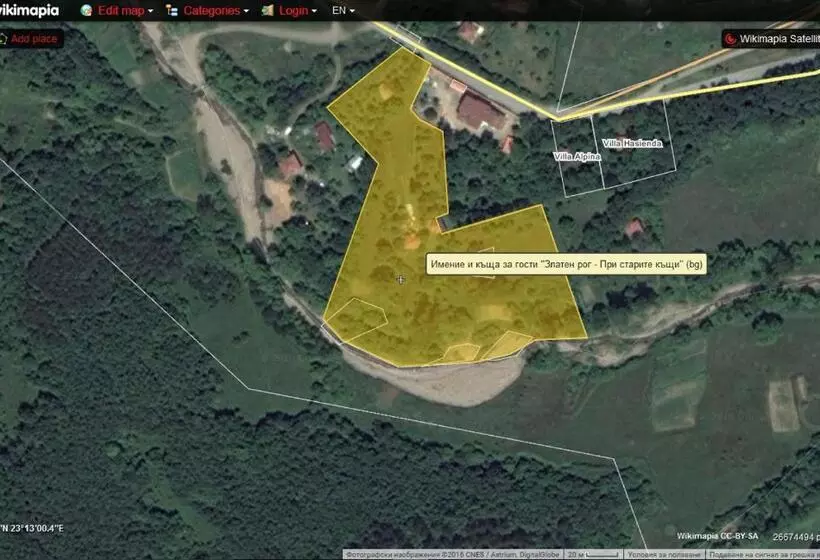Click the crosshair marker on yellow area
The width and height of the screenshot is (820, 560).
coord(401,280)
